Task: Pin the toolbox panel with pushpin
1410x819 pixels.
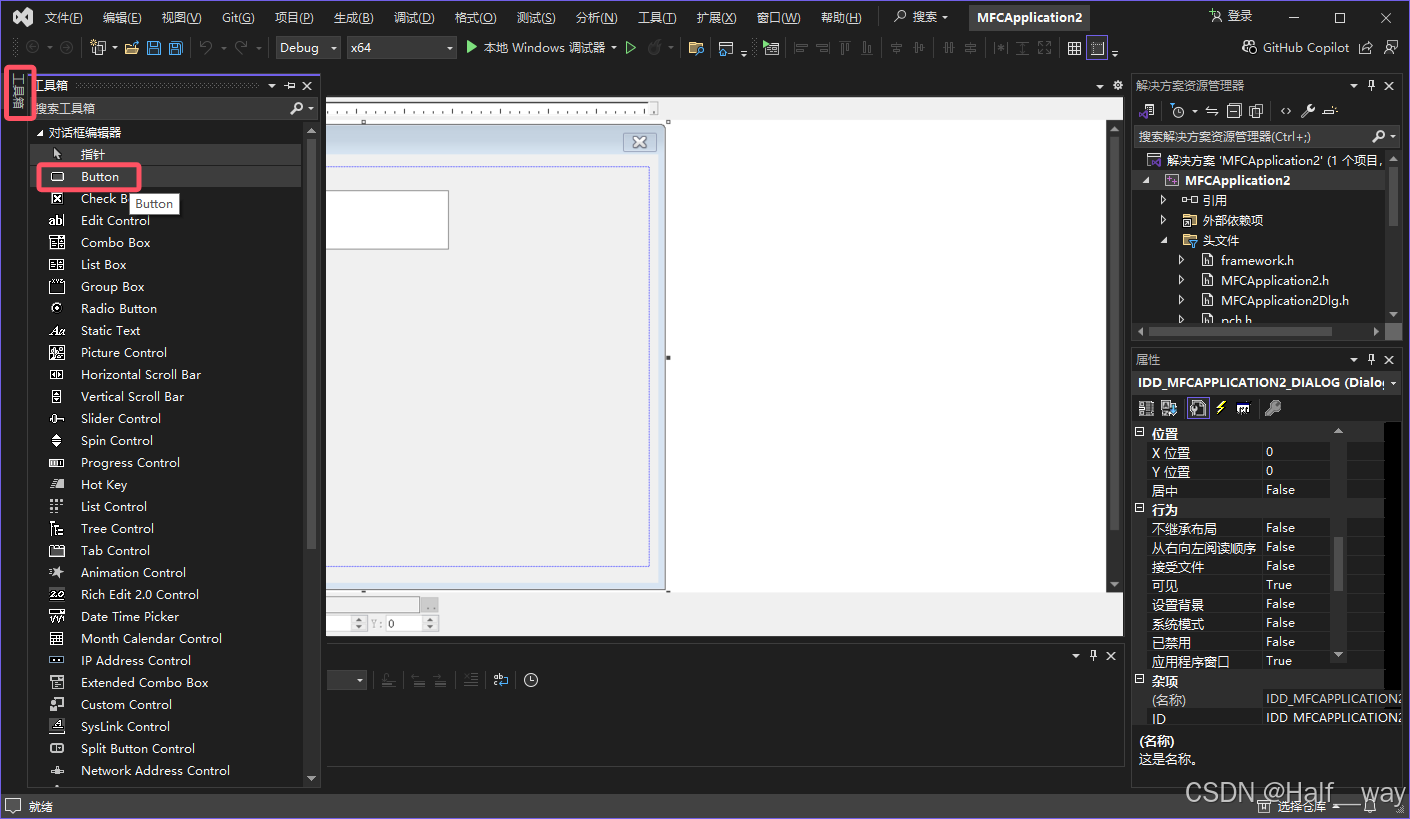Action: (x=289, y=86)
